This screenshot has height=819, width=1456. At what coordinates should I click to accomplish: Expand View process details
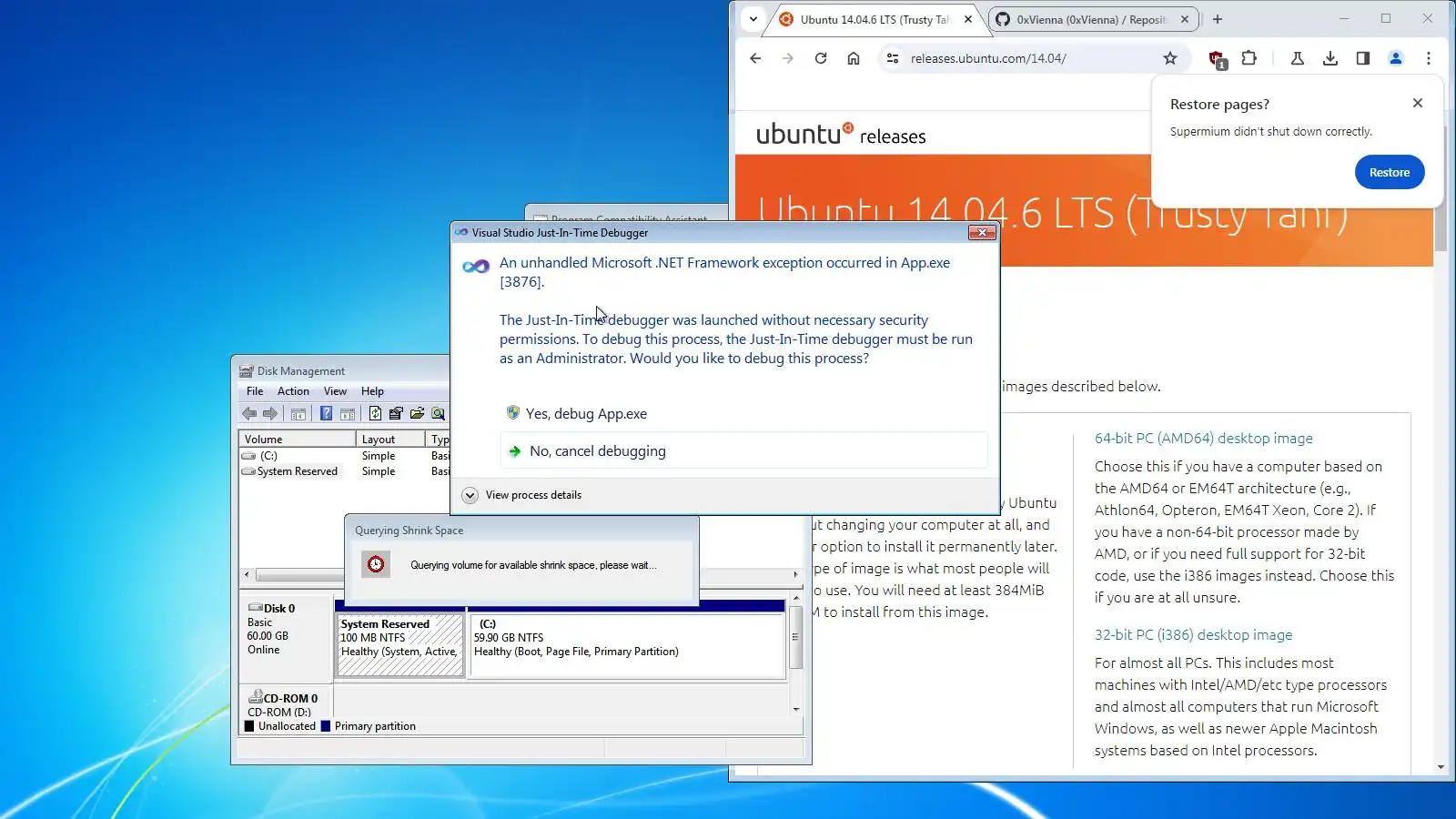(x=523, y=495)
